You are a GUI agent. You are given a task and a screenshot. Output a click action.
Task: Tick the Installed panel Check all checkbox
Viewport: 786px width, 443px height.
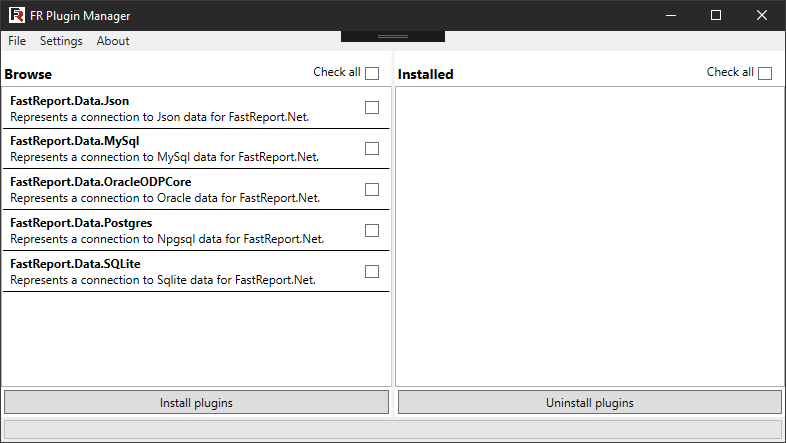[x=765, y=73]
